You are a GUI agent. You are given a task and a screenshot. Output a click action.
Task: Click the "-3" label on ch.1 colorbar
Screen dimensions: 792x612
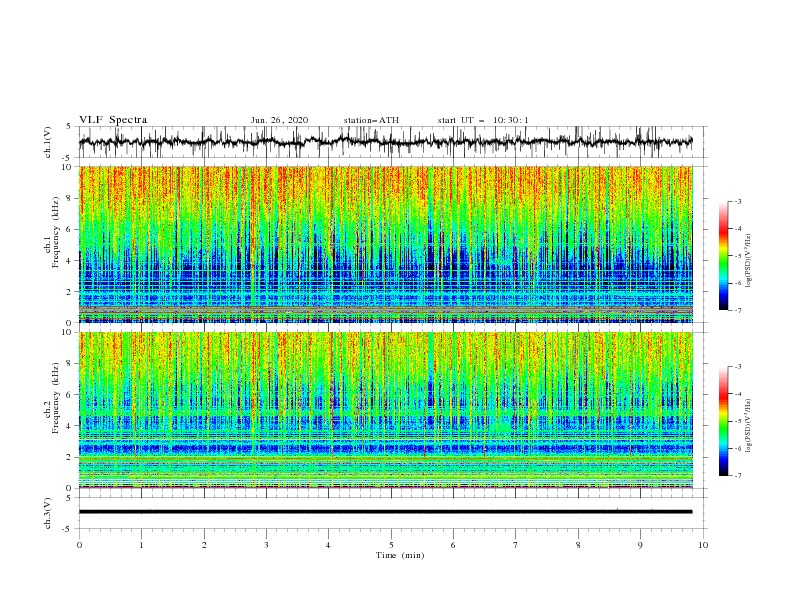point(738,201)
